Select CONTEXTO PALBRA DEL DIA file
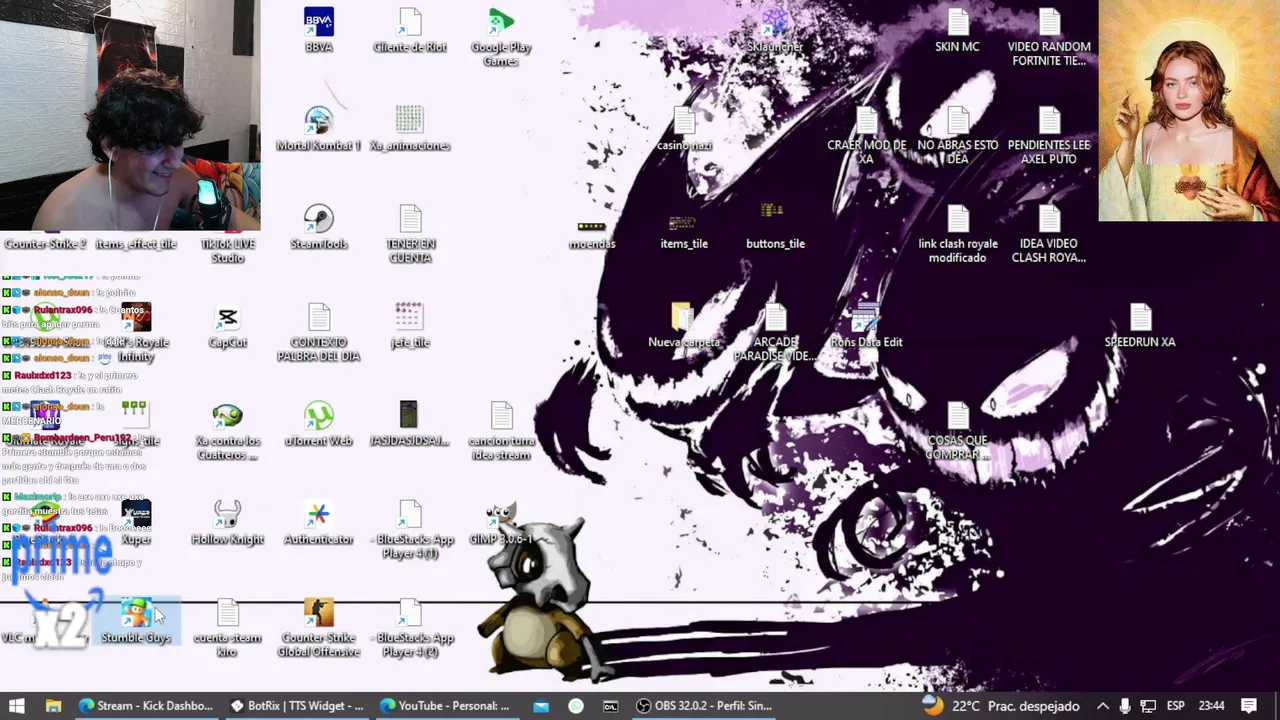 point(318,333)
